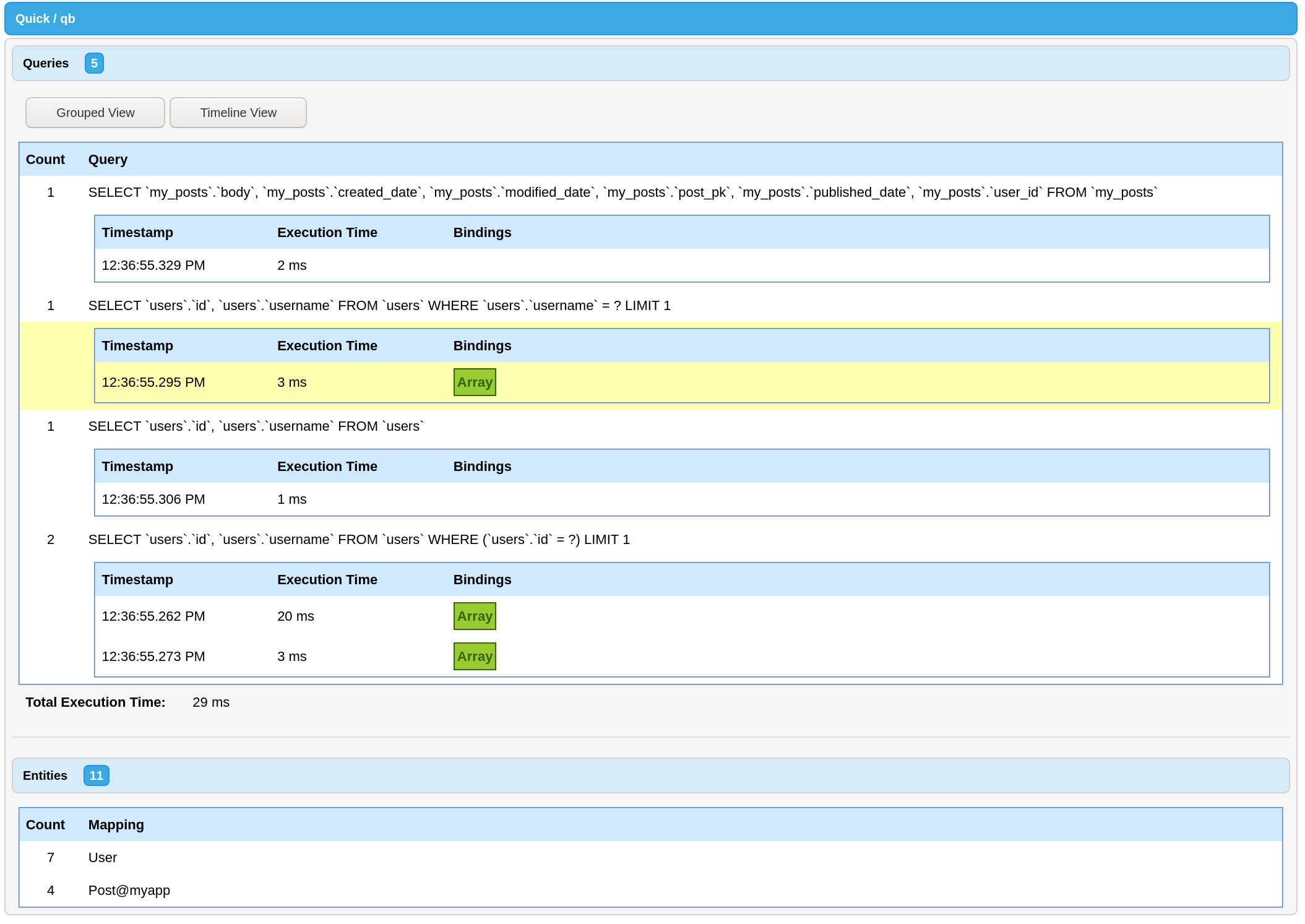Select the users WHERE id query row
Image resolution: width=1305 pixels, height=924 pixels.
pyautogui.click(x=359, y=540)
